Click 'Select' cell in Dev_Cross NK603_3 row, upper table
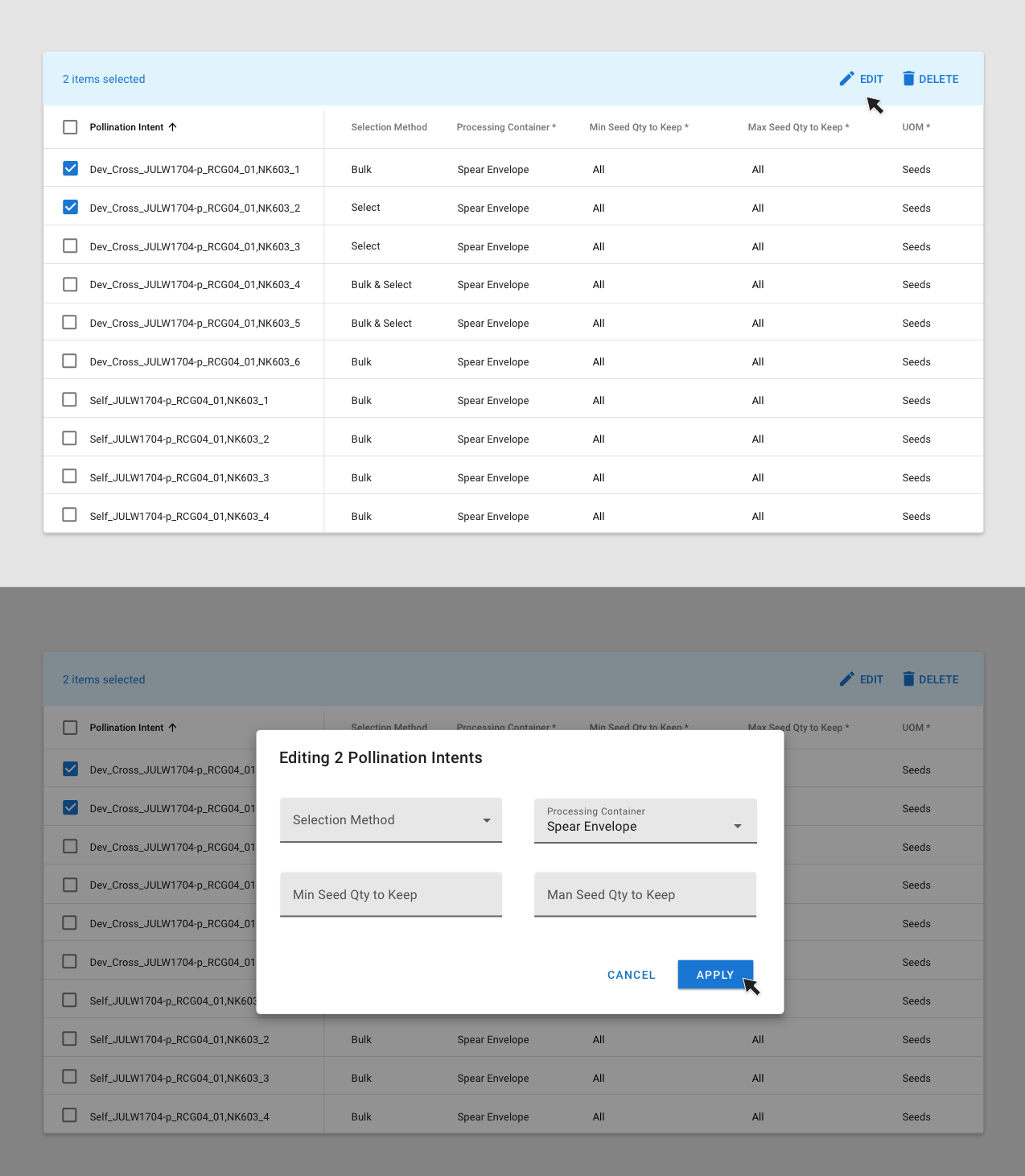 pos(365,246)
